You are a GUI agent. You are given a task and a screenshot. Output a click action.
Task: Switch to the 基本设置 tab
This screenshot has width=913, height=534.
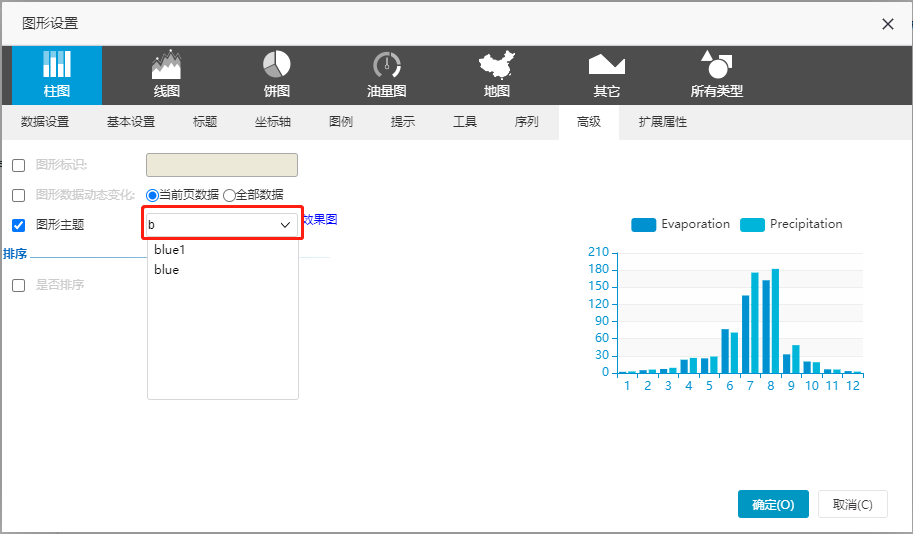click(131, 122)
